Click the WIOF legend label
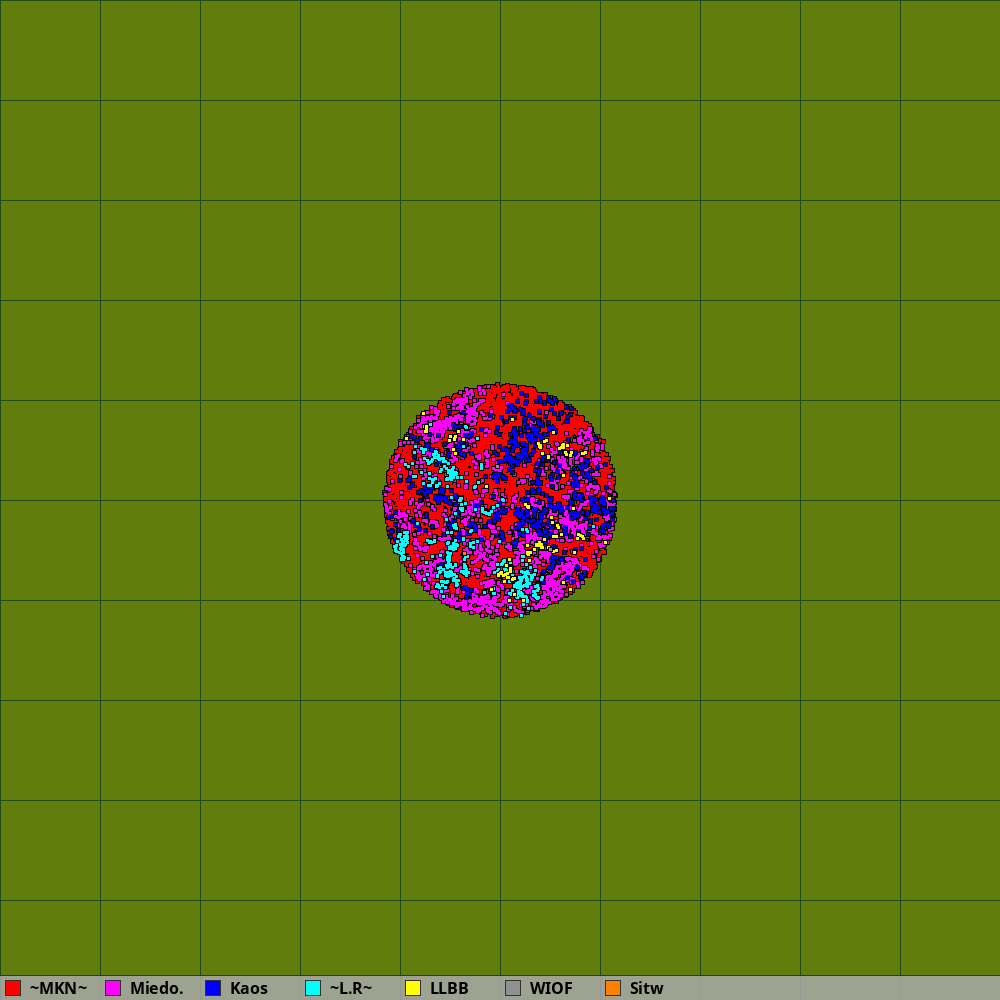 [x=551, y=988]
